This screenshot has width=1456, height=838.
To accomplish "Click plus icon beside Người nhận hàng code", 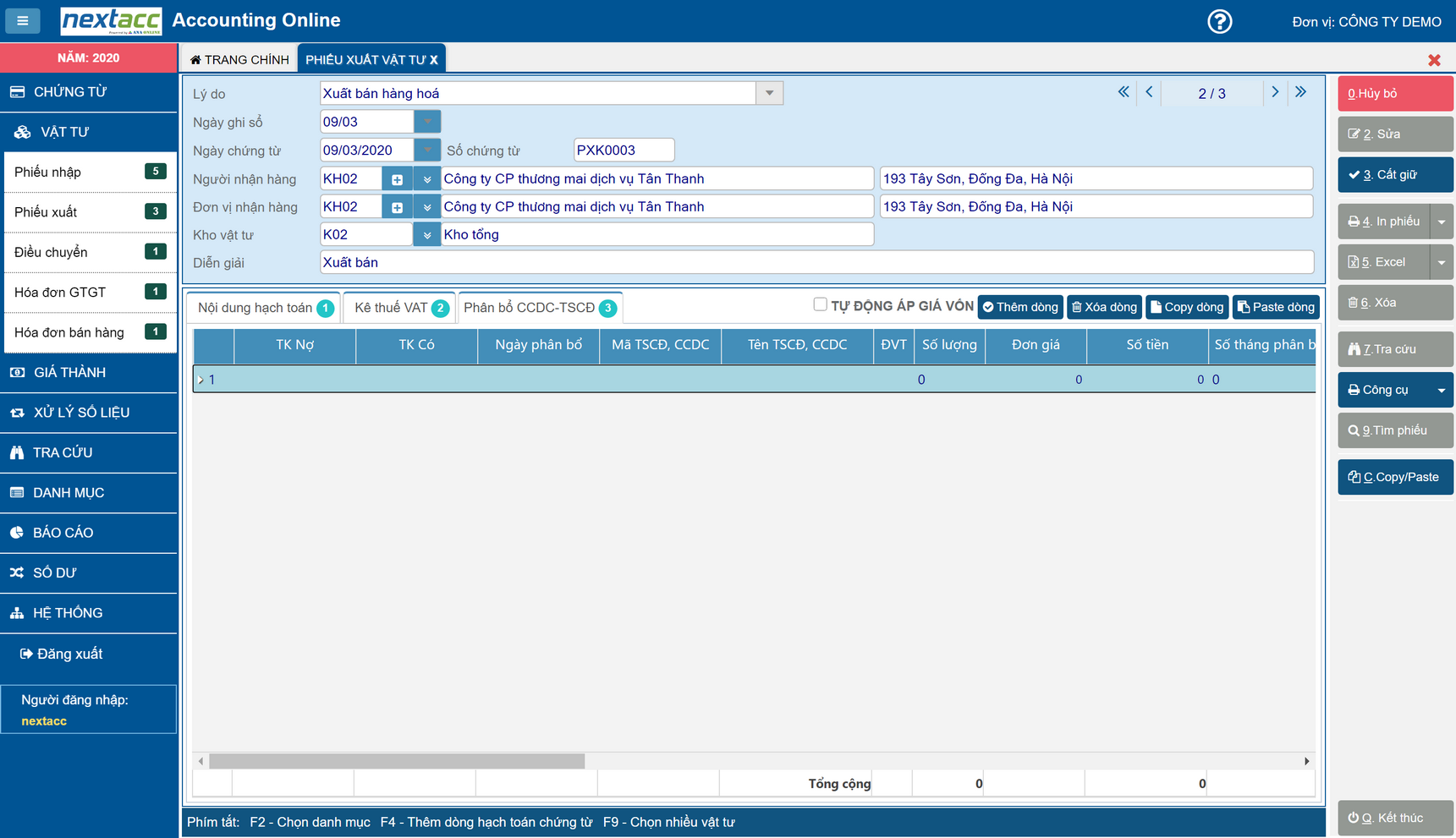I will point(397,179).
